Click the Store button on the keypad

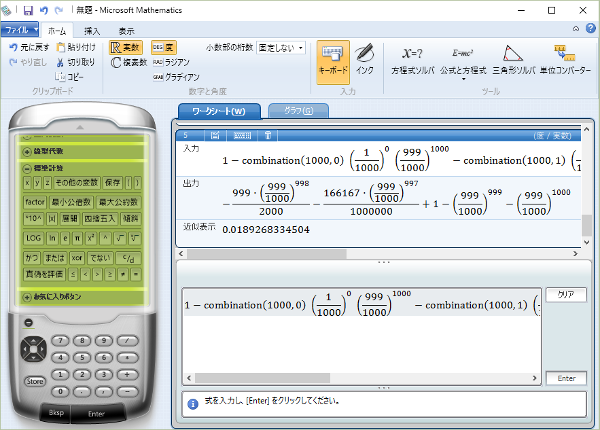pyautogui.click(x=35, y=381)
